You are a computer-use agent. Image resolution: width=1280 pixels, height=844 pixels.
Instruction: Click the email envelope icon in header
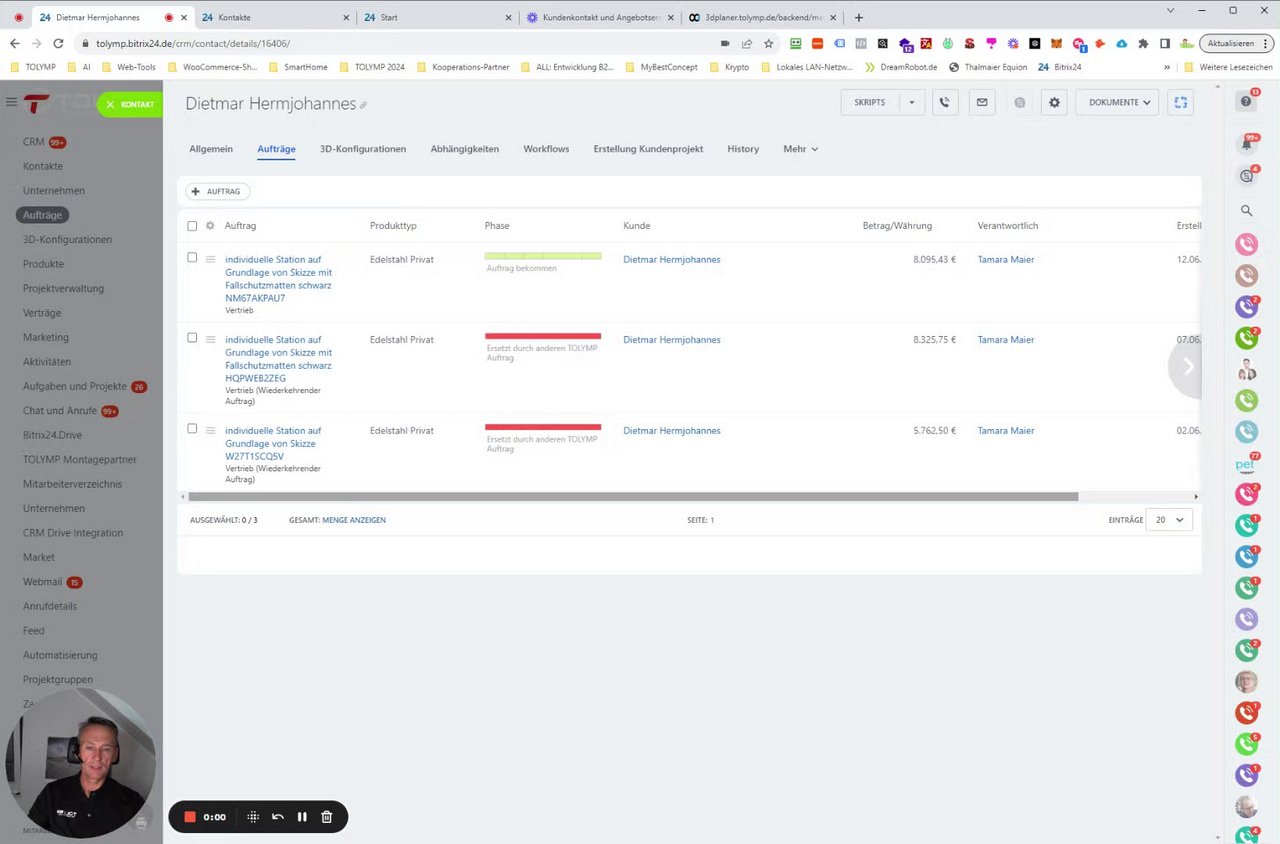[981, 102]
